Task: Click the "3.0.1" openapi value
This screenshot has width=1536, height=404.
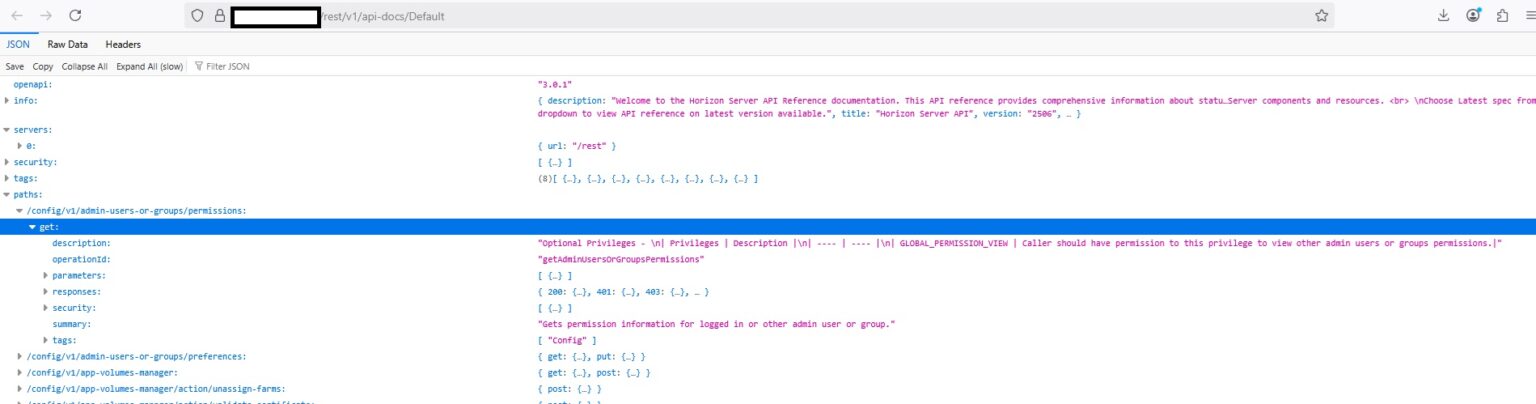Action: click(554, 85)
